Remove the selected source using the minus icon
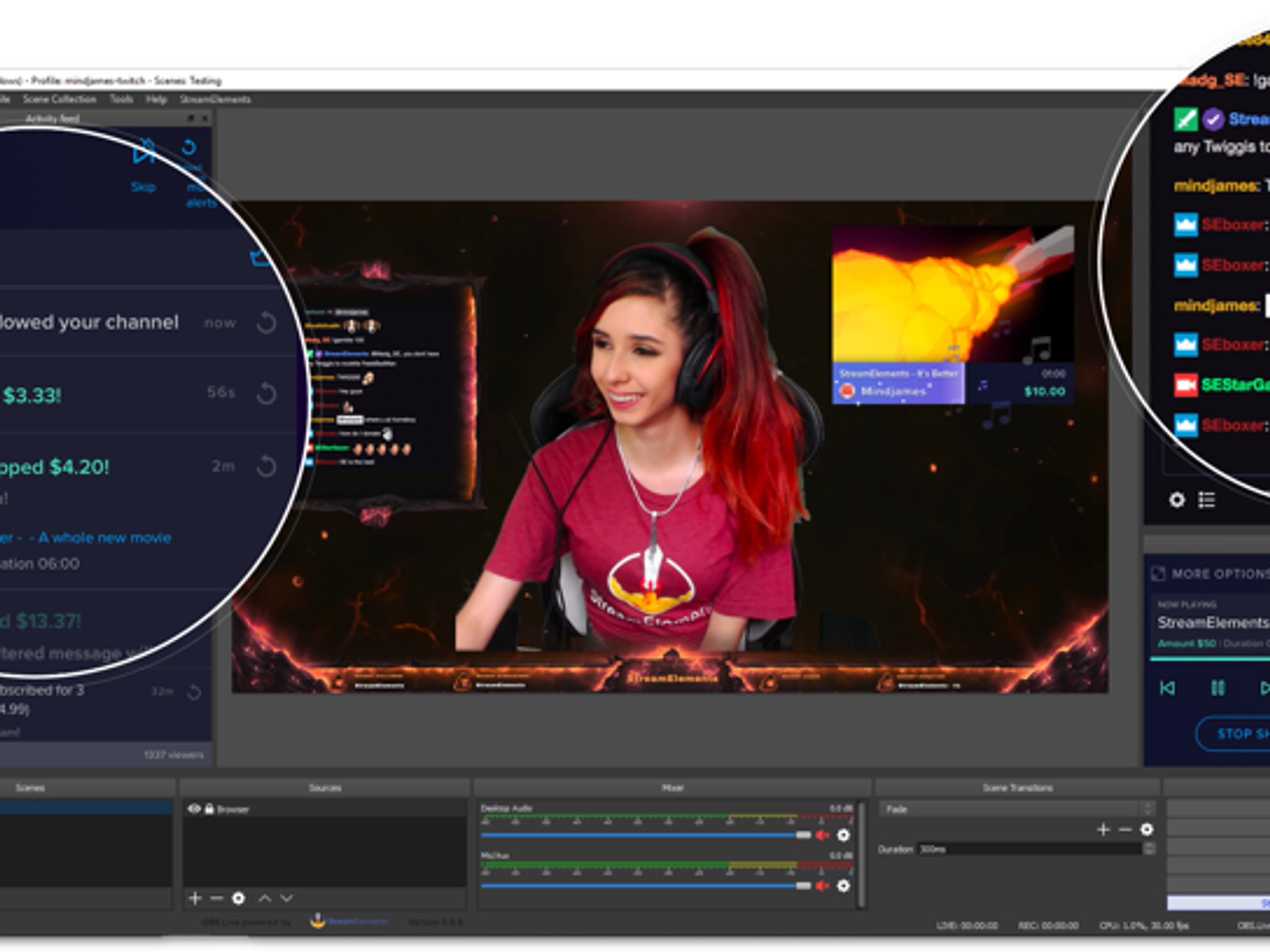Image resolution: width=1270 pixels, height=952 pixels. tap(216, 897)
